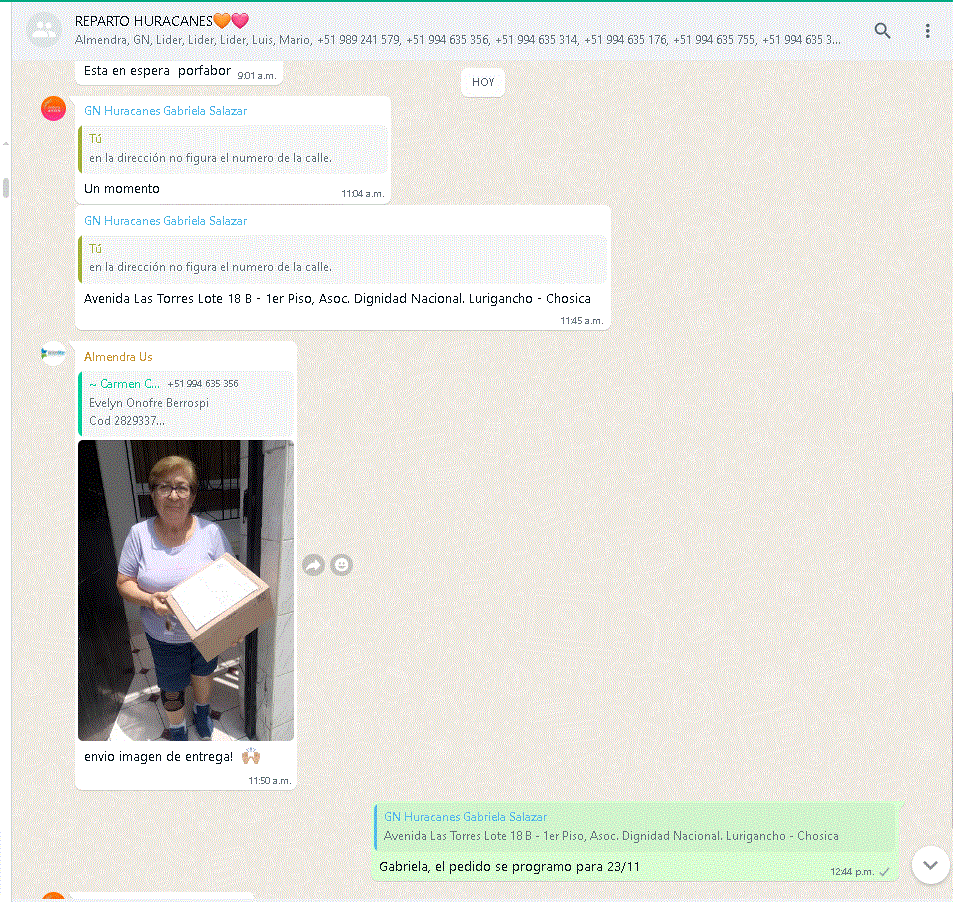Open the three-dot chat menu
This screenshot has width=953, height=902.
pos(927,30)
